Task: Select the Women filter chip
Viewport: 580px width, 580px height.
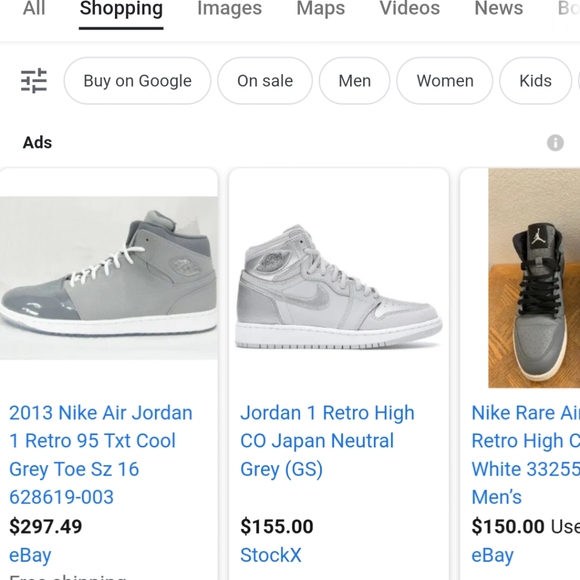Action: [445, 81]
